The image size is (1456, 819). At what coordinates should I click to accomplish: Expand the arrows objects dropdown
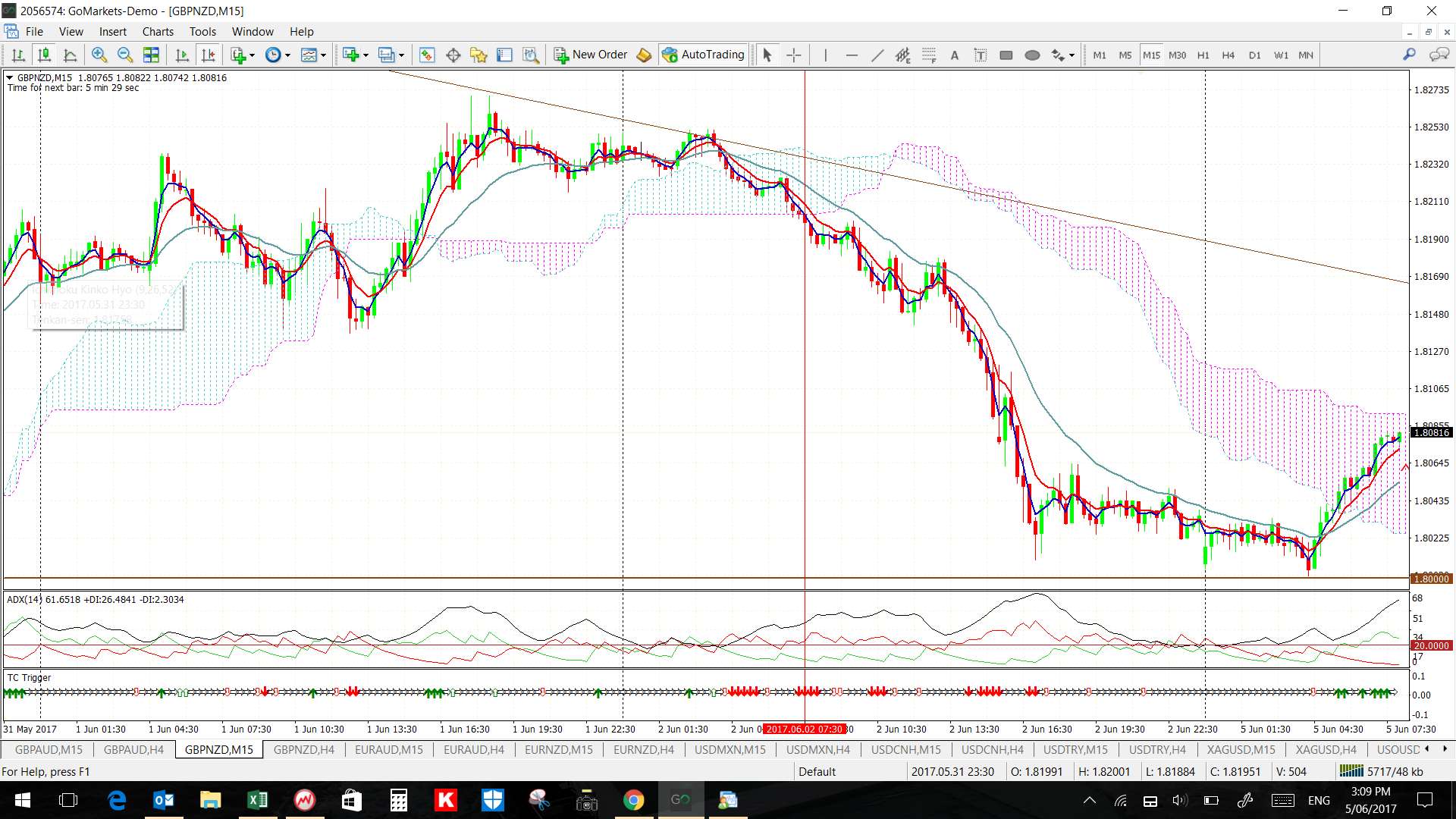[1072, 55]
